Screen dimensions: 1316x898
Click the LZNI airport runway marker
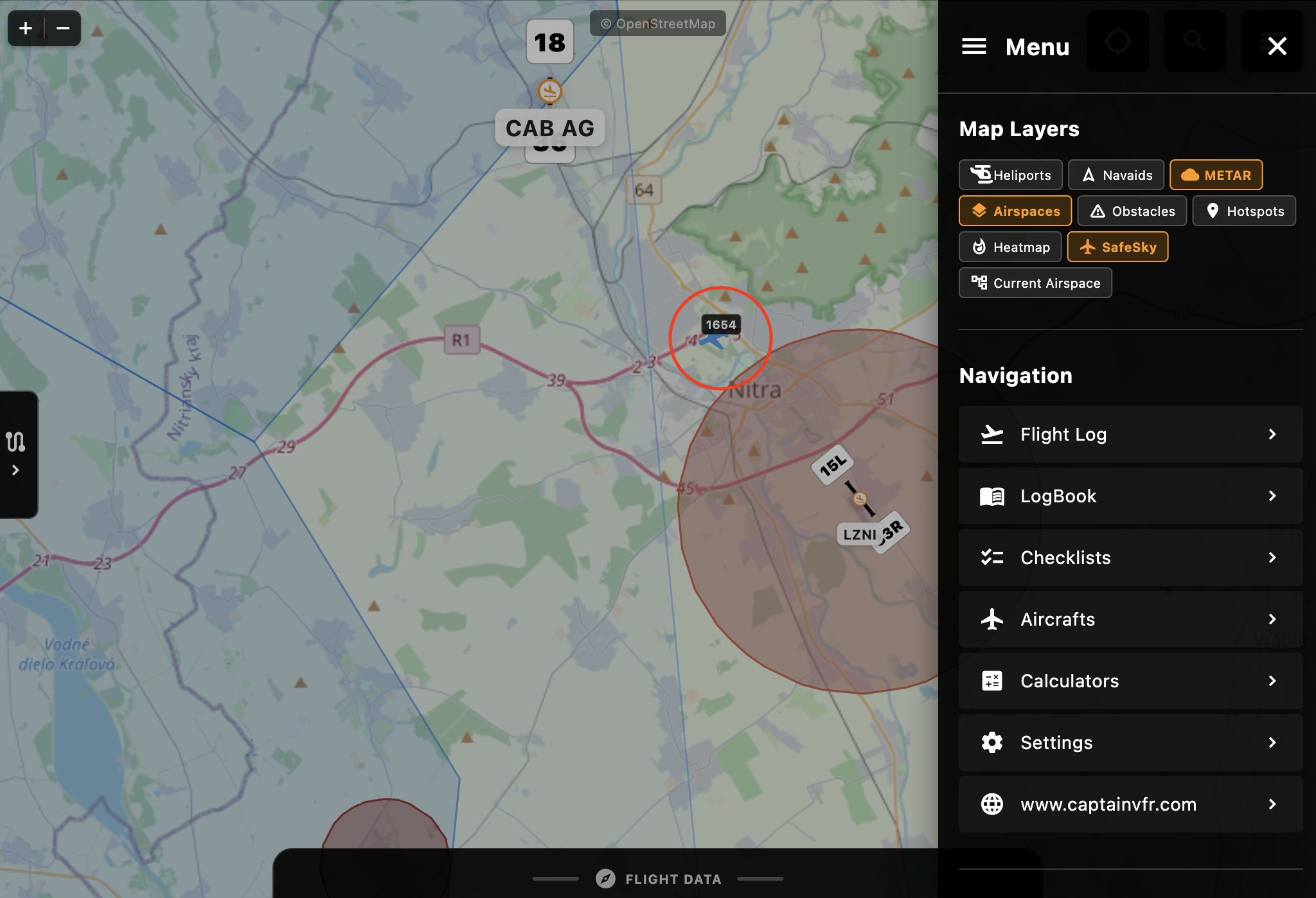(x=860, y=498)
